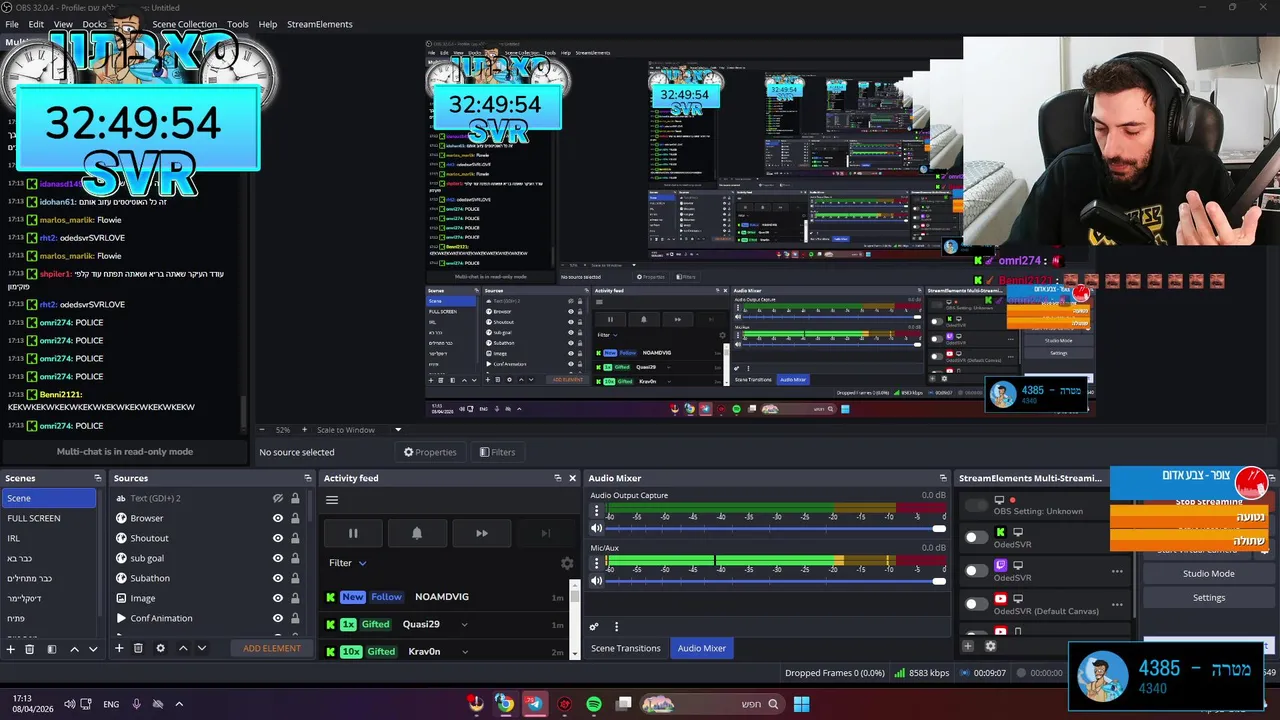Delete the selected source with the trash icon
This screenshot has height=720, width=1280.
point(138,648)
